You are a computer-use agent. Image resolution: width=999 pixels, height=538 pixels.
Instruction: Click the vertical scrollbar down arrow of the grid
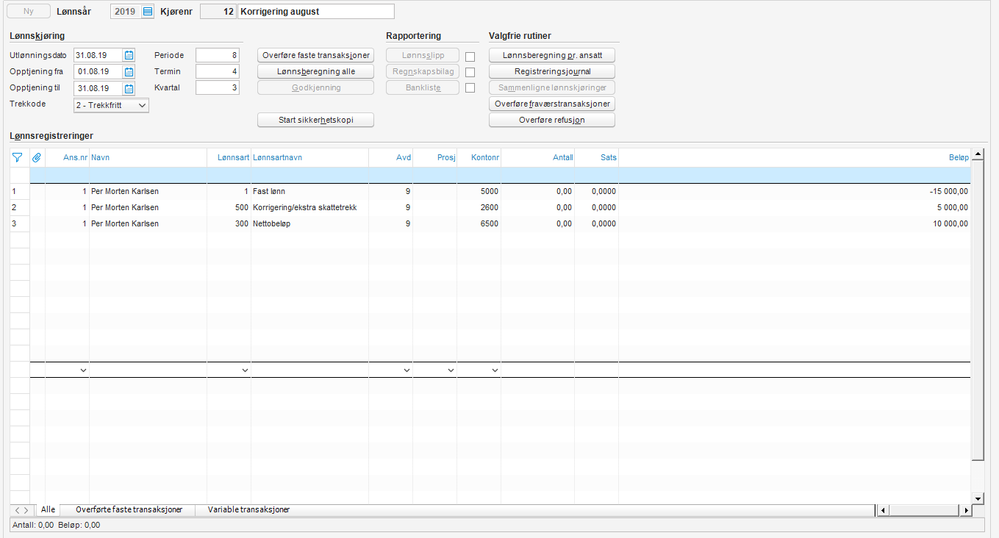pyautogui.click(x=978, y=498)
